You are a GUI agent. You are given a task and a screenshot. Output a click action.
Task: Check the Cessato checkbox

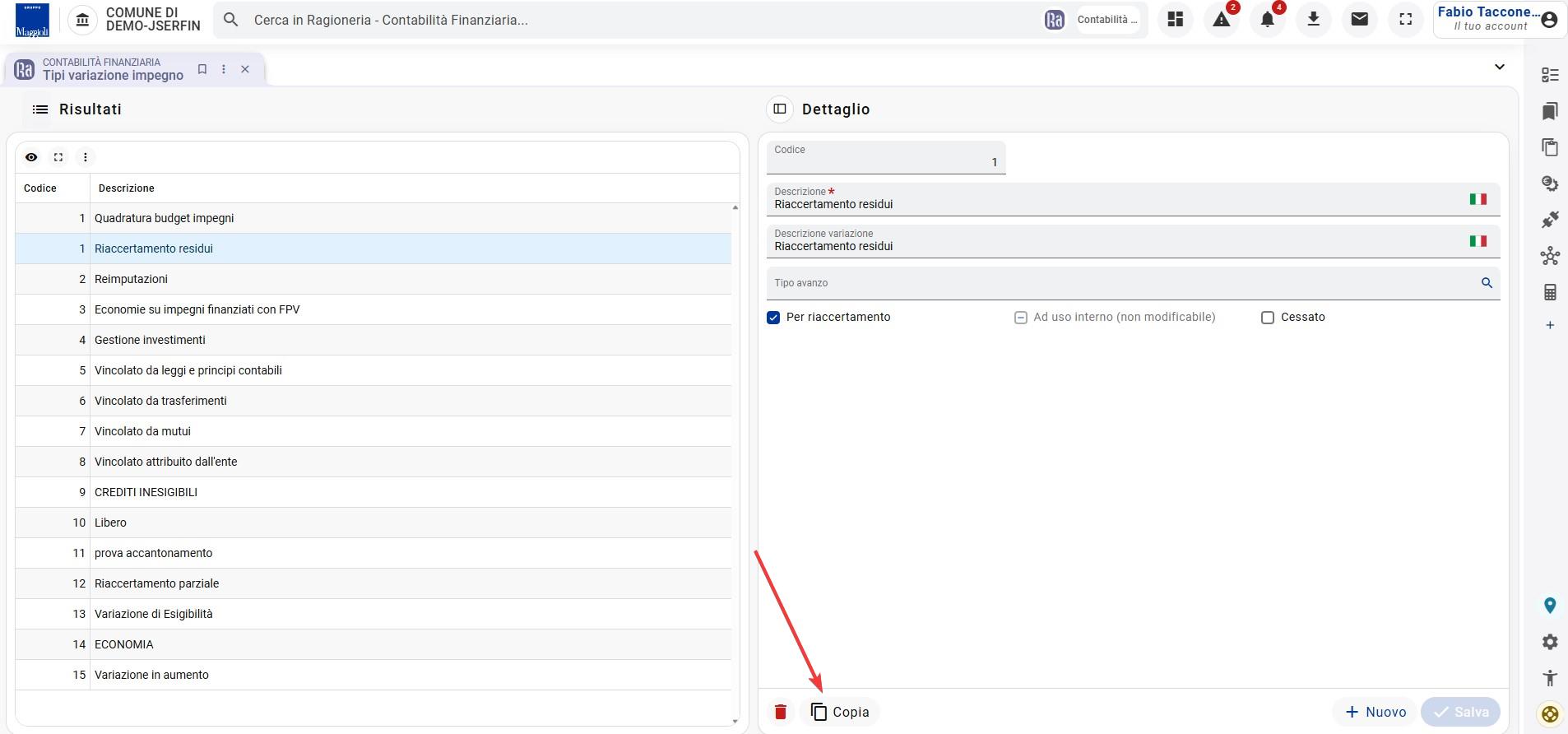tap(1268, 318)
